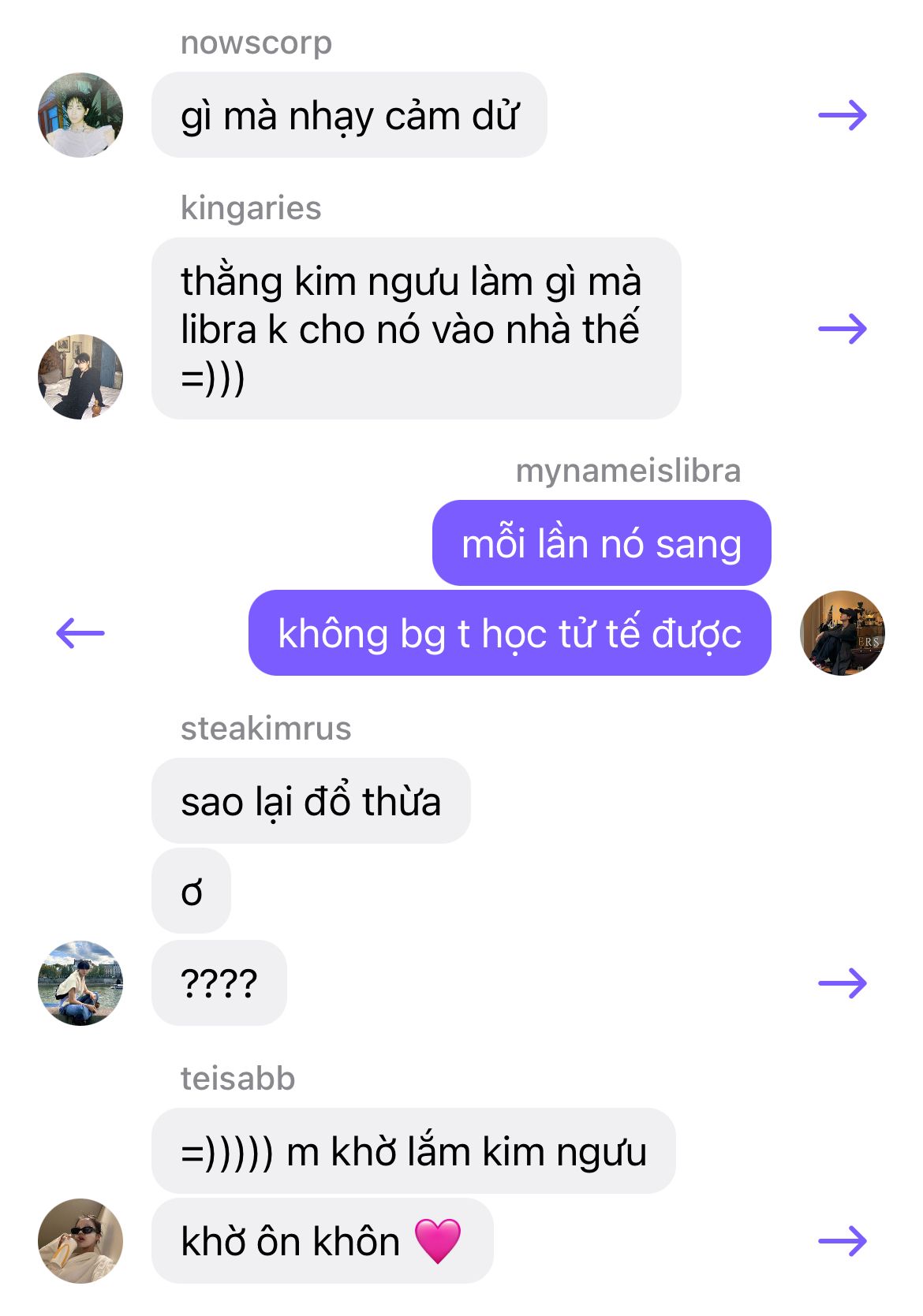The height and width of the screenshot is (1316, 923).
Task: Open nowscorp's profile picture
Action: [x=80, y=115]
